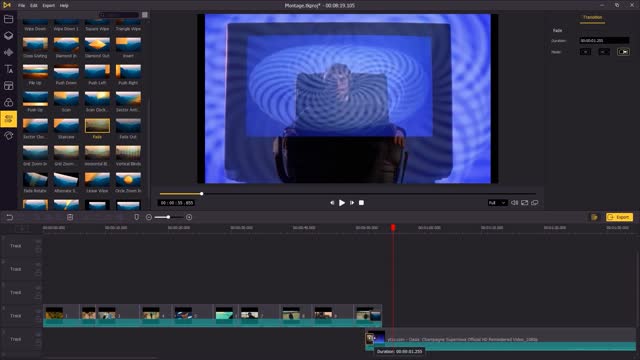Open the templates sidebar panel
This screenshot has height=360, width=640.
tap(8, 86)
